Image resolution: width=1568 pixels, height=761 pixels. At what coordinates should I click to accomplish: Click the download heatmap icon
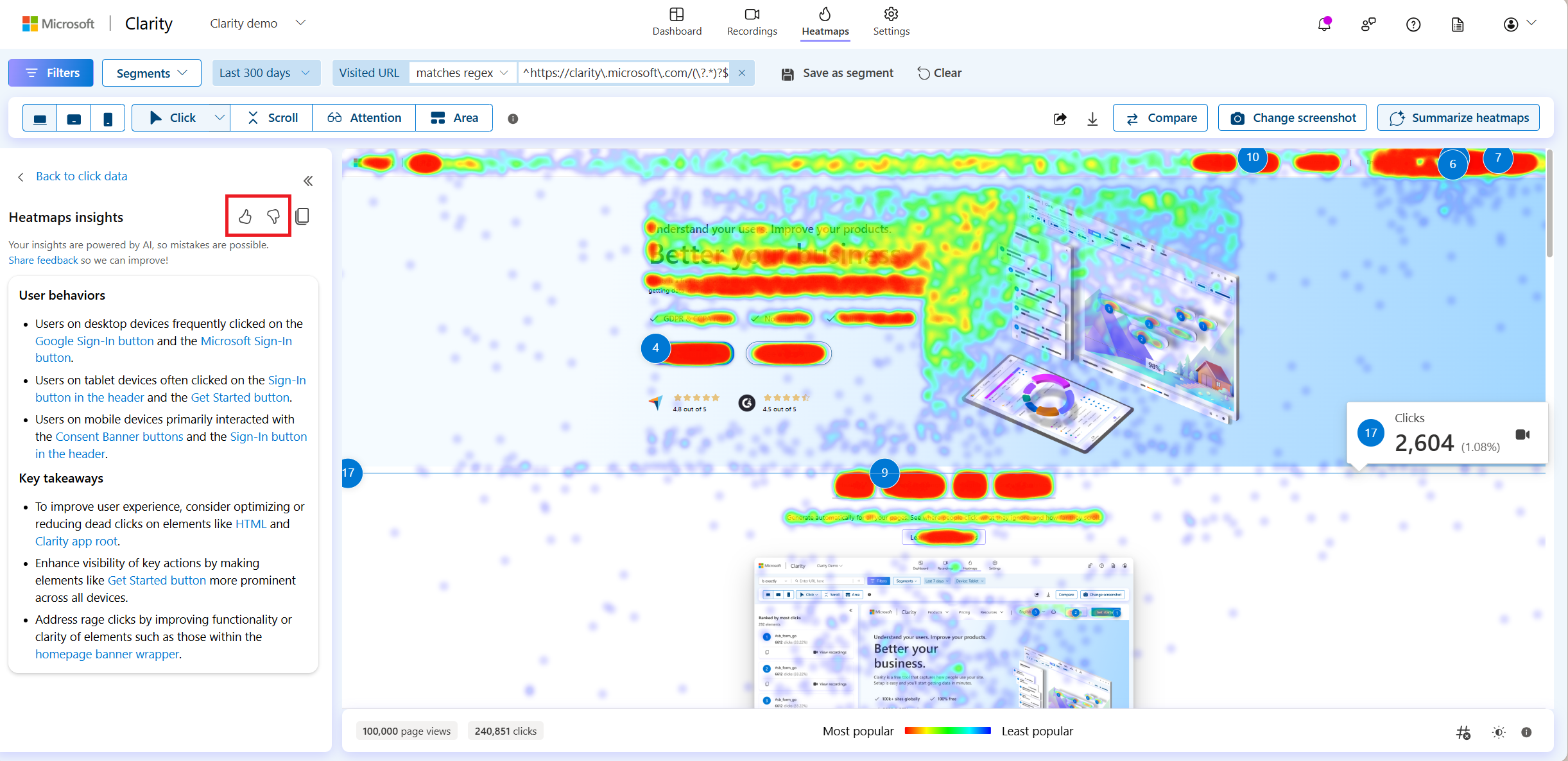pyautogui.click(x=1092, y=119)
